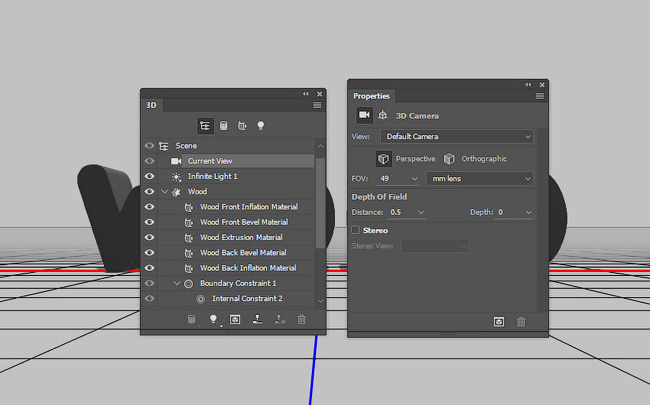Screen dimensions: 650x405
Task: Hide Wood Front Inflation Material
Action: pyautogui.click(x=149, y=207)
